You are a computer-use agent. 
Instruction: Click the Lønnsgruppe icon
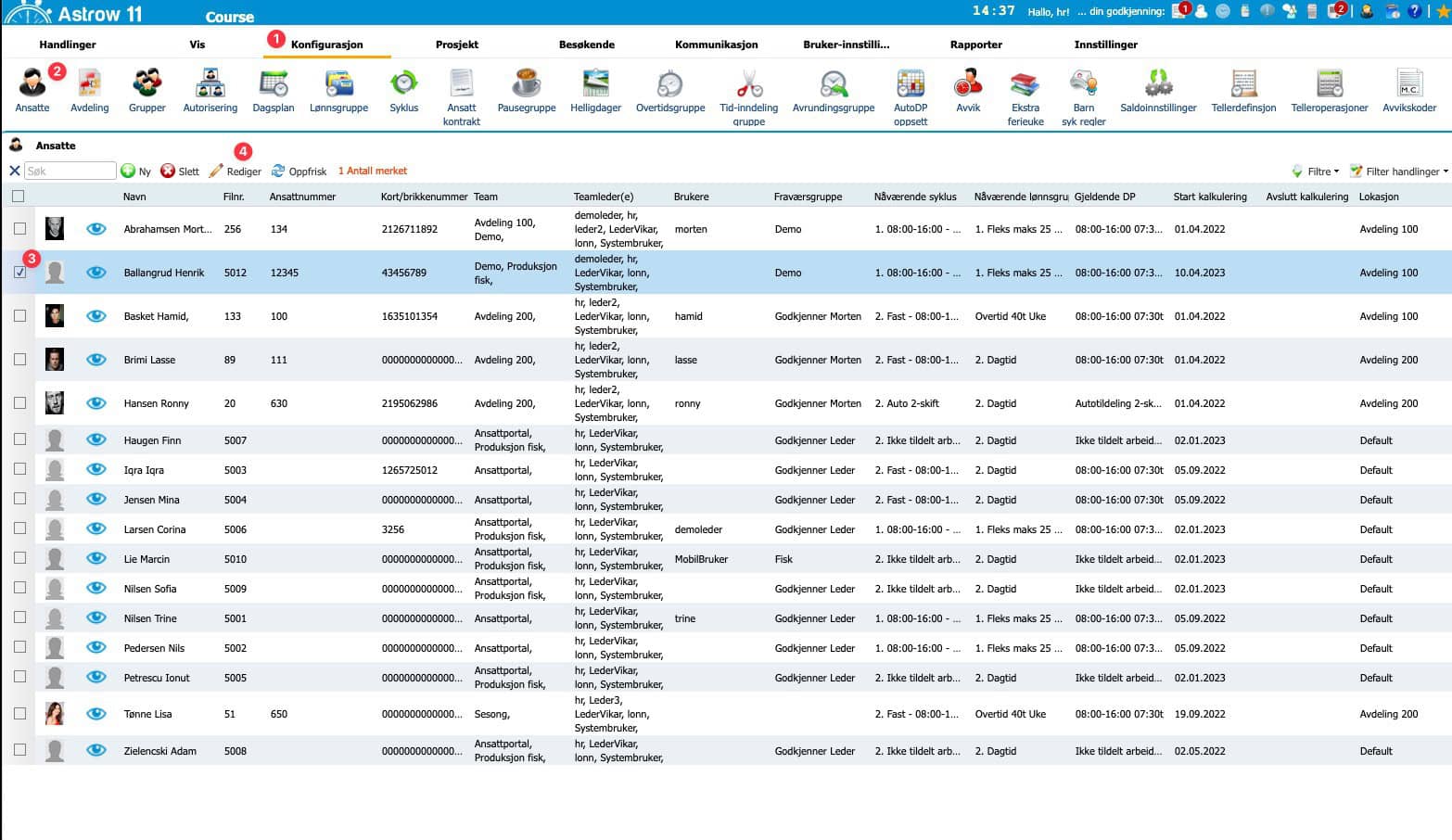tap(338, 88)
